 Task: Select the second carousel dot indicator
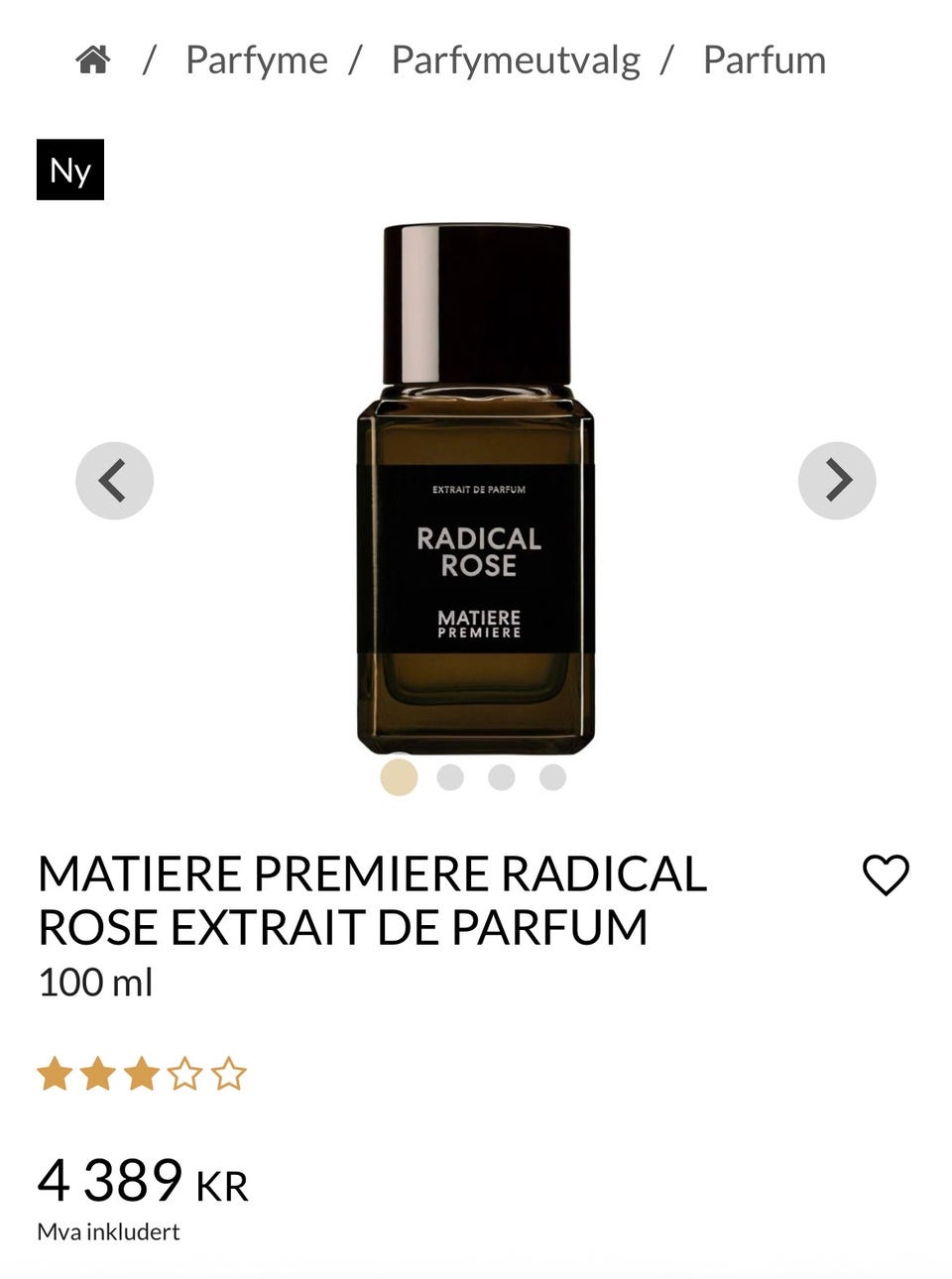tap(450, 777)
